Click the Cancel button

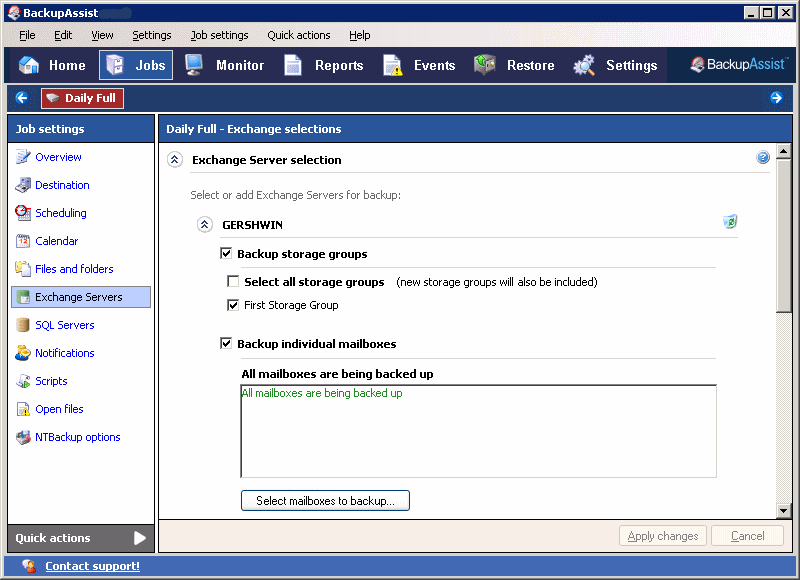pos(747,536)
